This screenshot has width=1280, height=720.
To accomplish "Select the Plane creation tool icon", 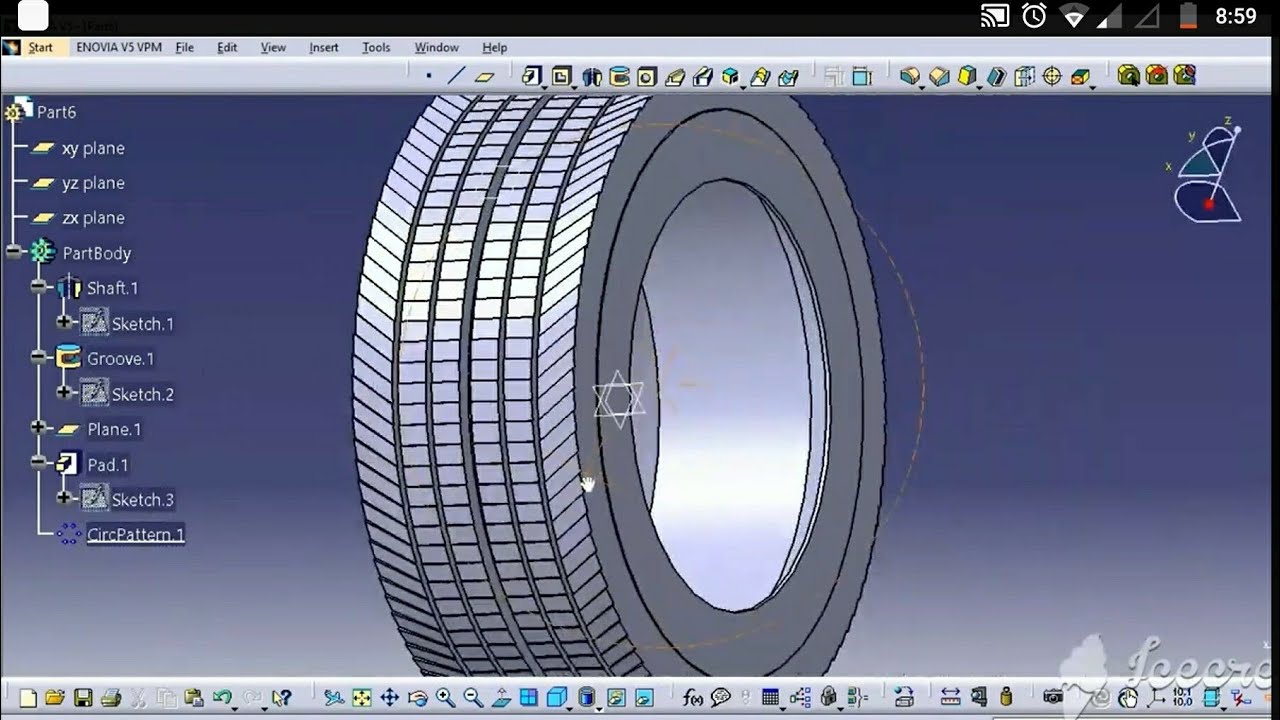I will tap(484, 76).
